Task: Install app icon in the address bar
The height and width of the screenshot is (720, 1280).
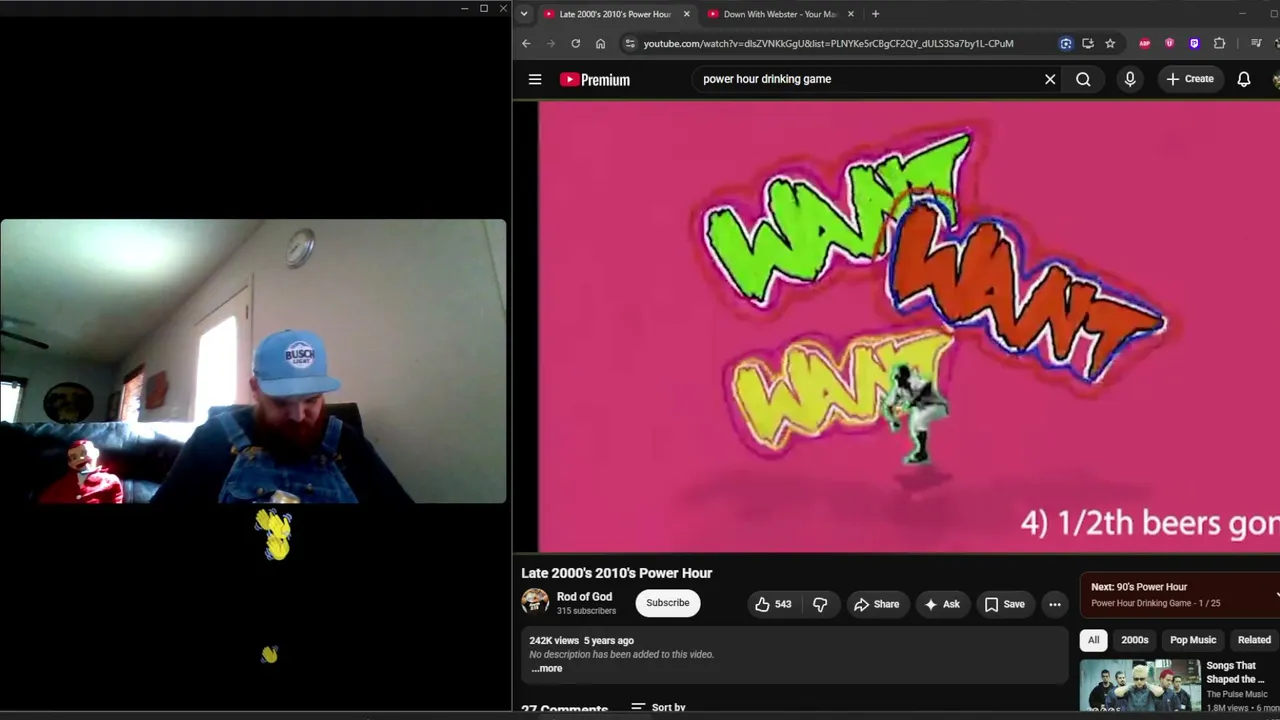Action: coord(1088,43)
